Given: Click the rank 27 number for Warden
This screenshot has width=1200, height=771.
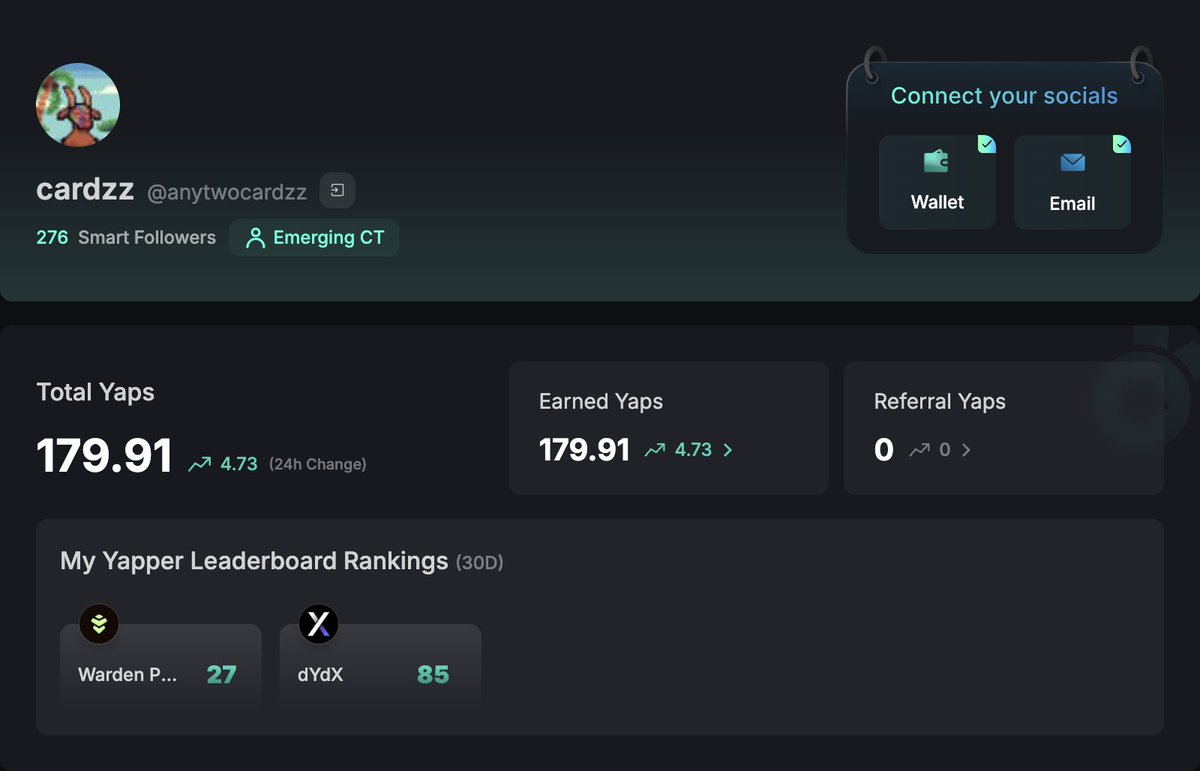Looking at the screenshot, I should click(x=221, y=674).
